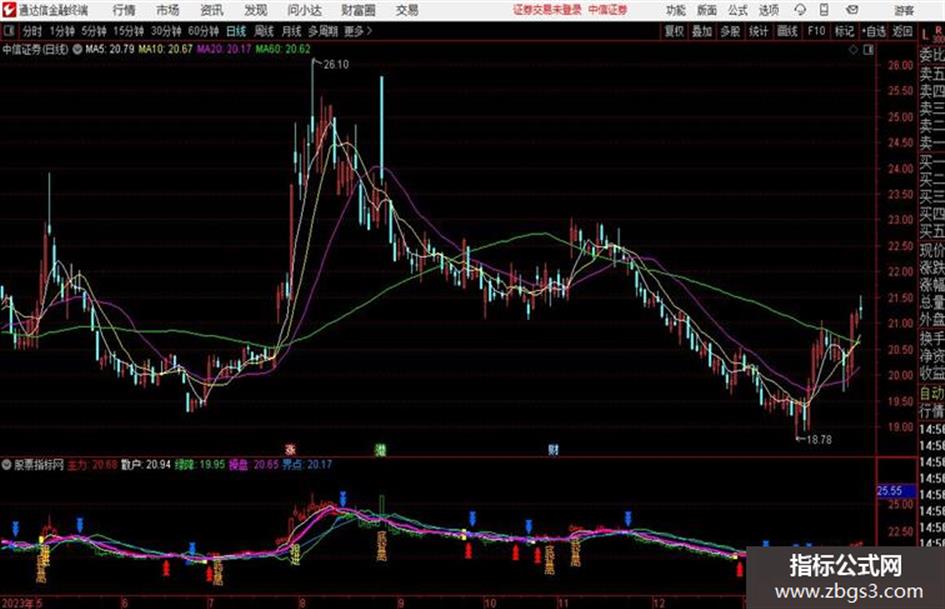945x609 pixels.
Task: Click the 复权 toolbar button
Action: tap(674, 31)
